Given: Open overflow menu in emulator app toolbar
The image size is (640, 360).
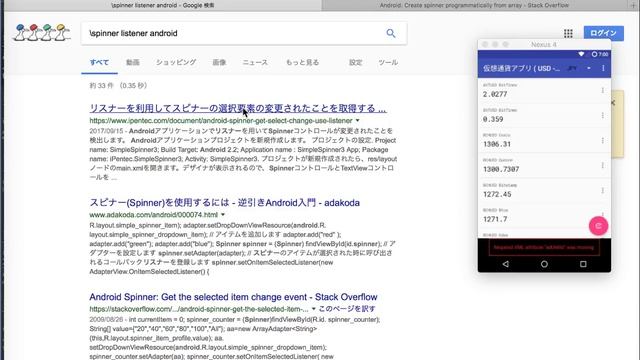Looking at the screenshot, I should (x=603, y=68).
